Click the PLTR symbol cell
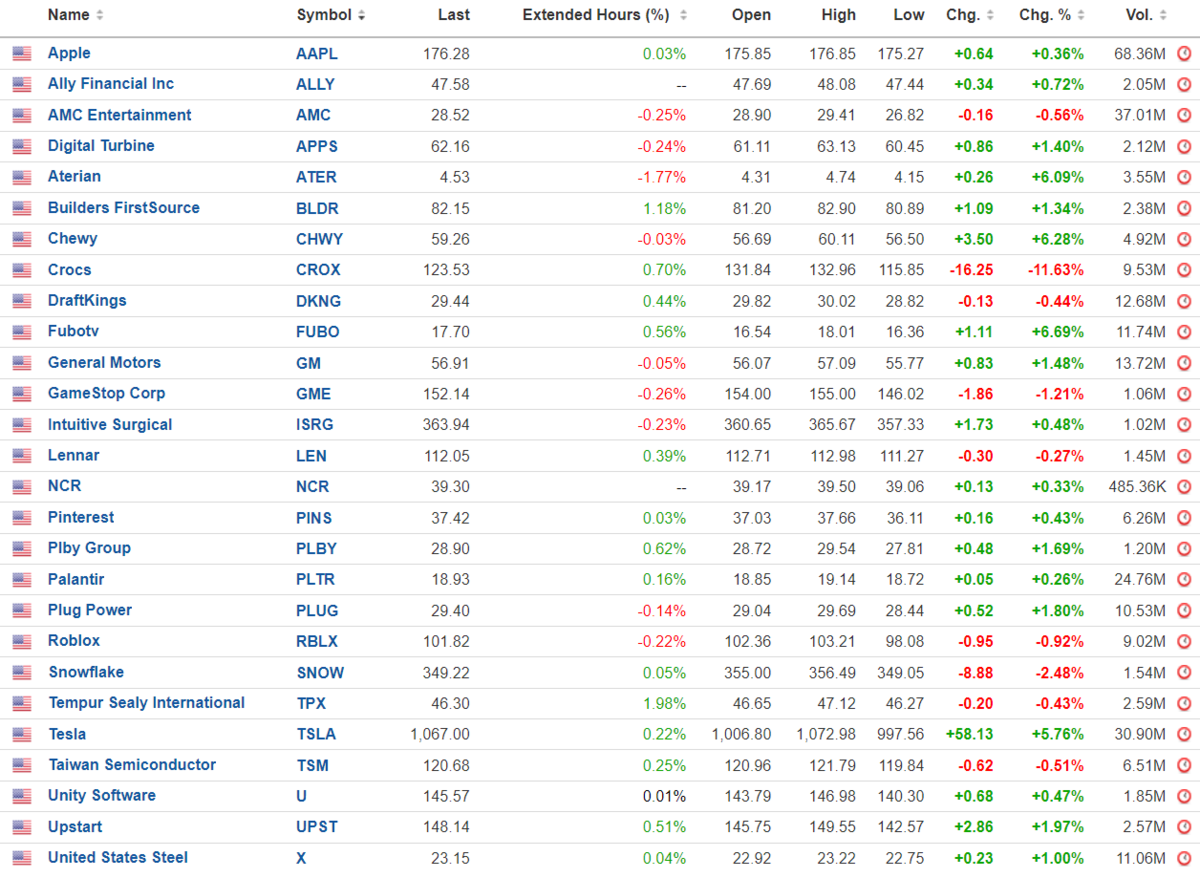Screen dimensions: 1200x878 [x=315, y=580]
